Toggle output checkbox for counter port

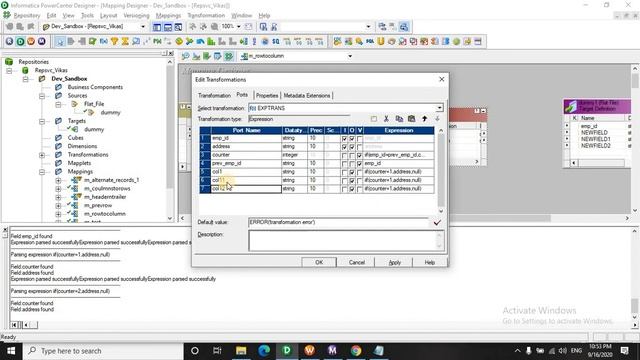[x=352, y=156]
